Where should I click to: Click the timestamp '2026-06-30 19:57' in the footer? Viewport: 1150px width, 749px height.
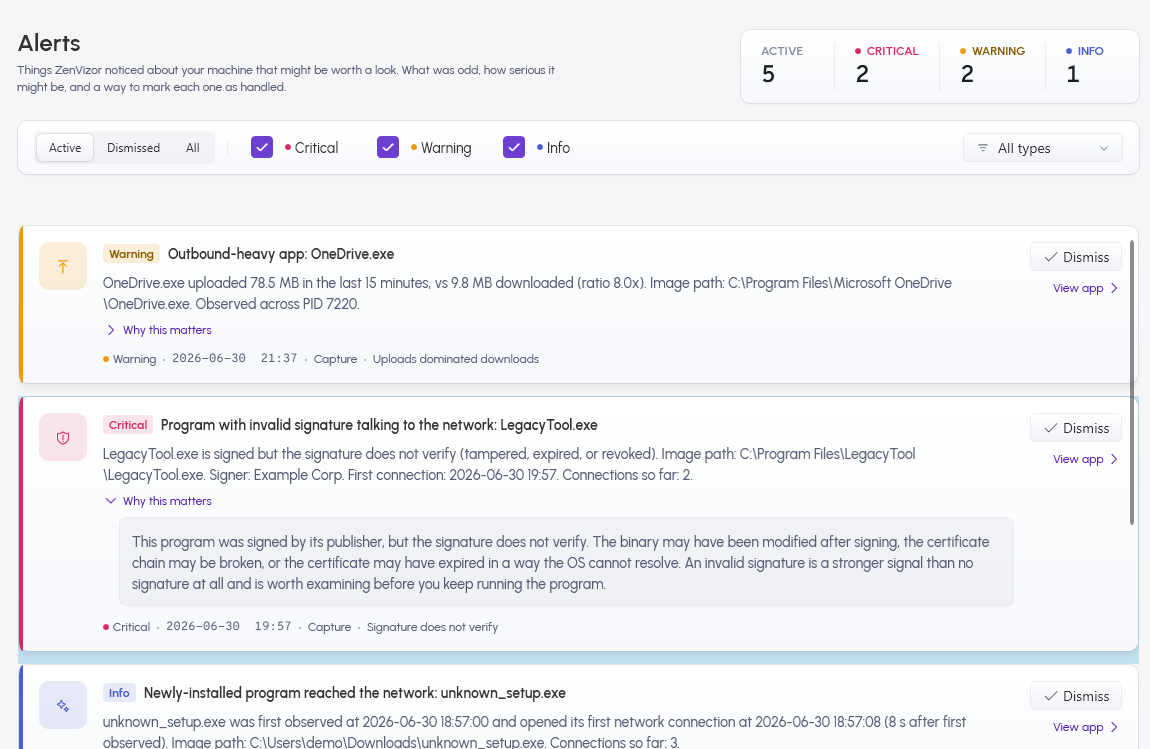click(229, 626)
